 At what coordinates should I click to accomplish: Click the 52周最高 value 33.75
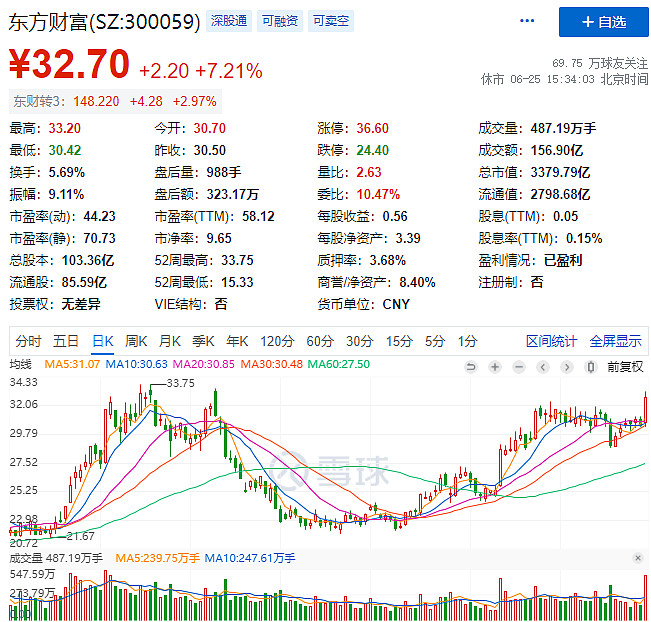tap(237, 260)
